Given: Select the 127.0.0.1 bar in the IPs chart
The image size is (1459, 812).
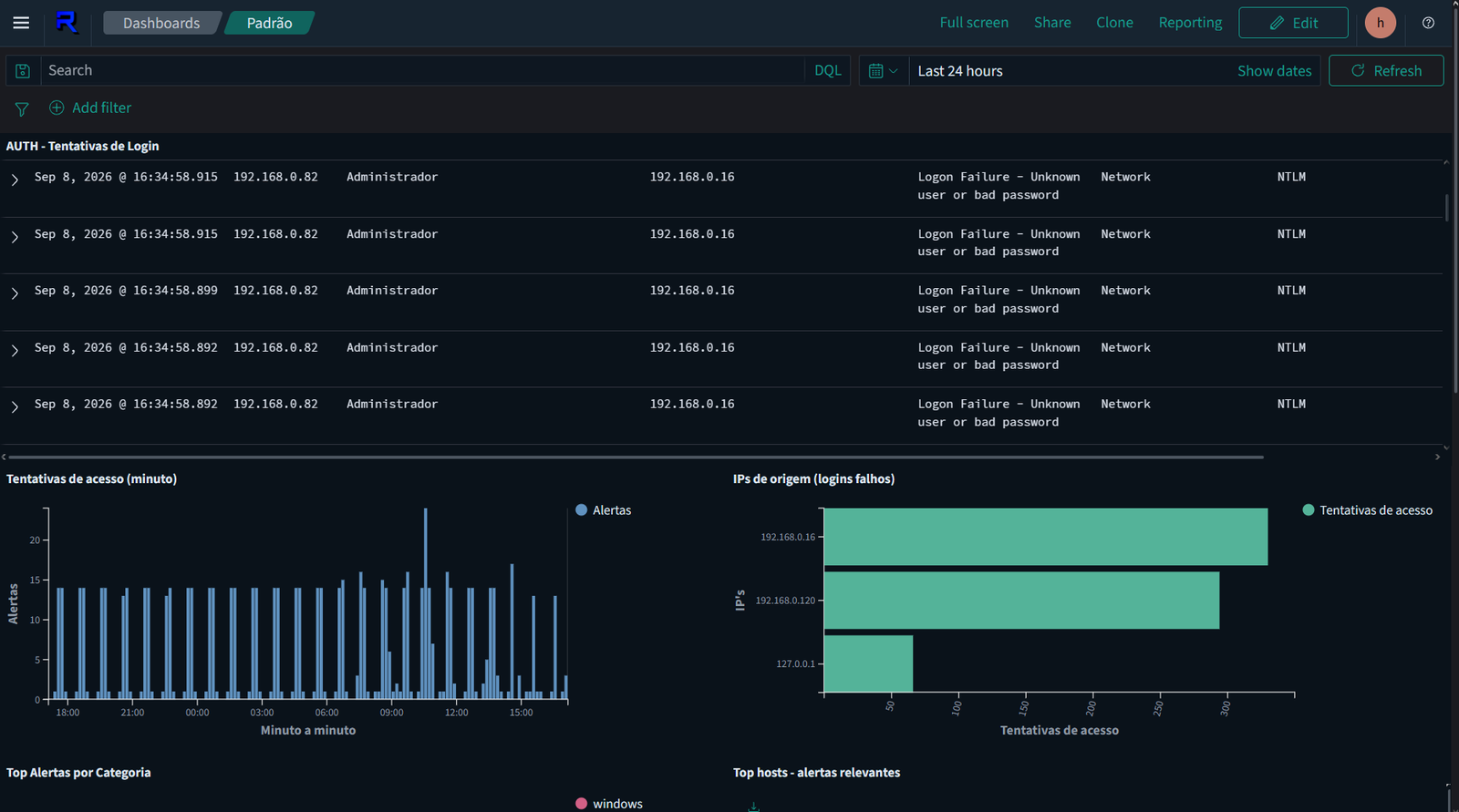Looking at the screenshot, I should (868, 663).
